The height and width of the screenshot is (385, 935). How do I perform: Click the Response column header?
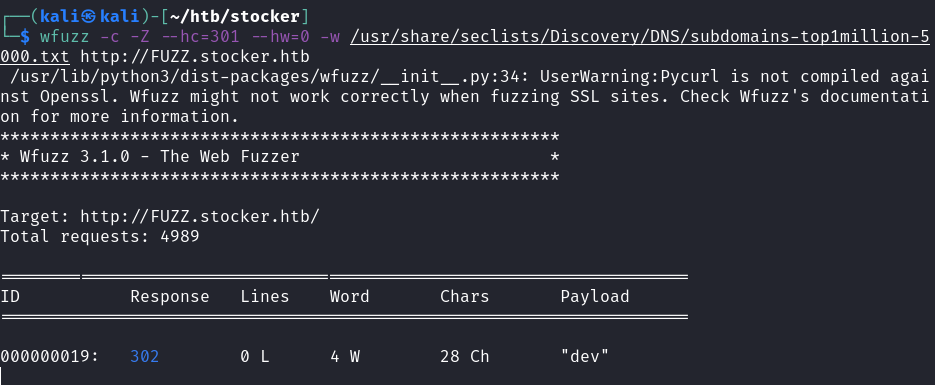tap(170, 297)
